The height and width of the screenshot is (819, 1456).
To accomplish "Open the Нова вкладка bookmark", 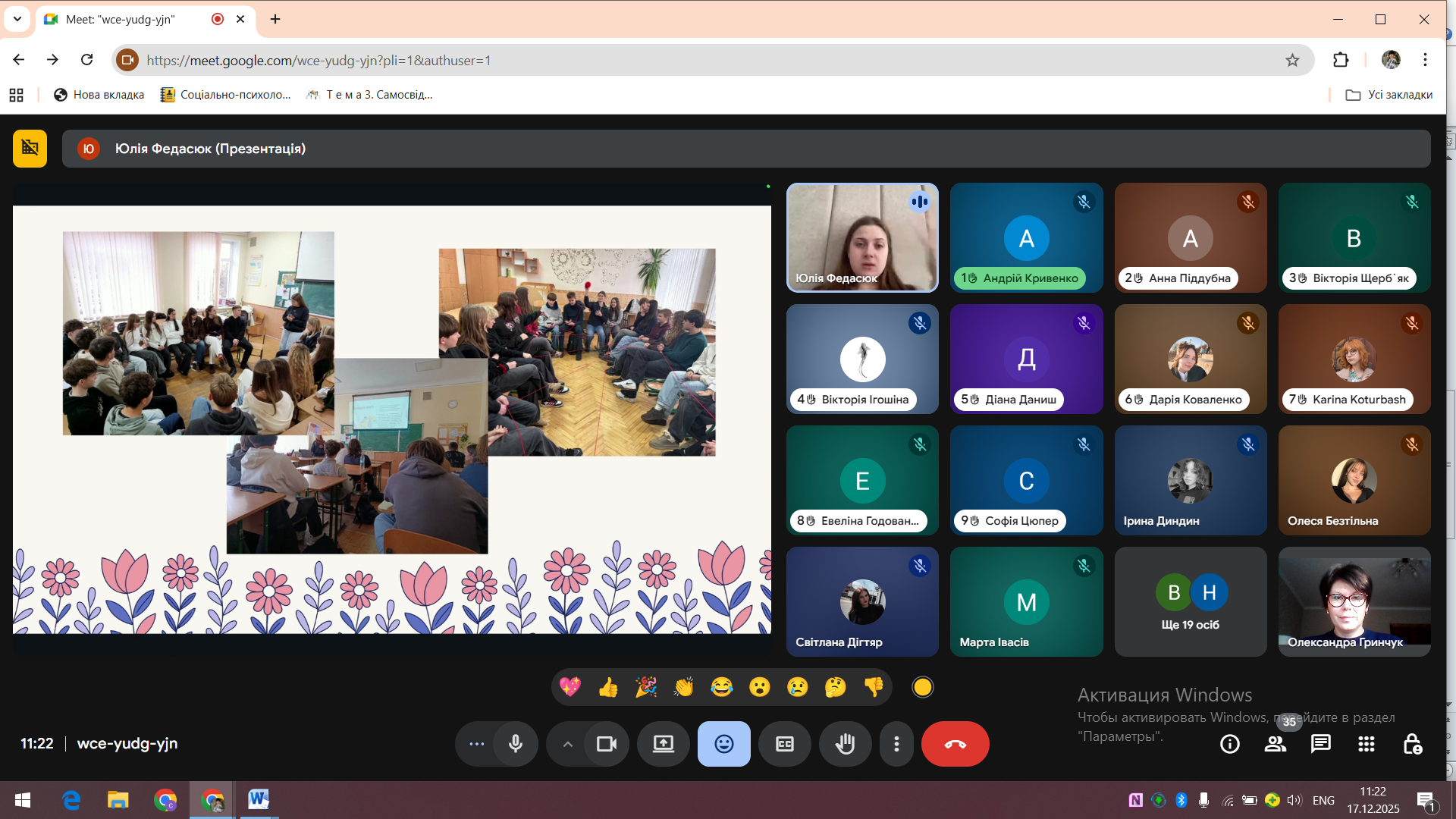I will click(x=99, y=95).
